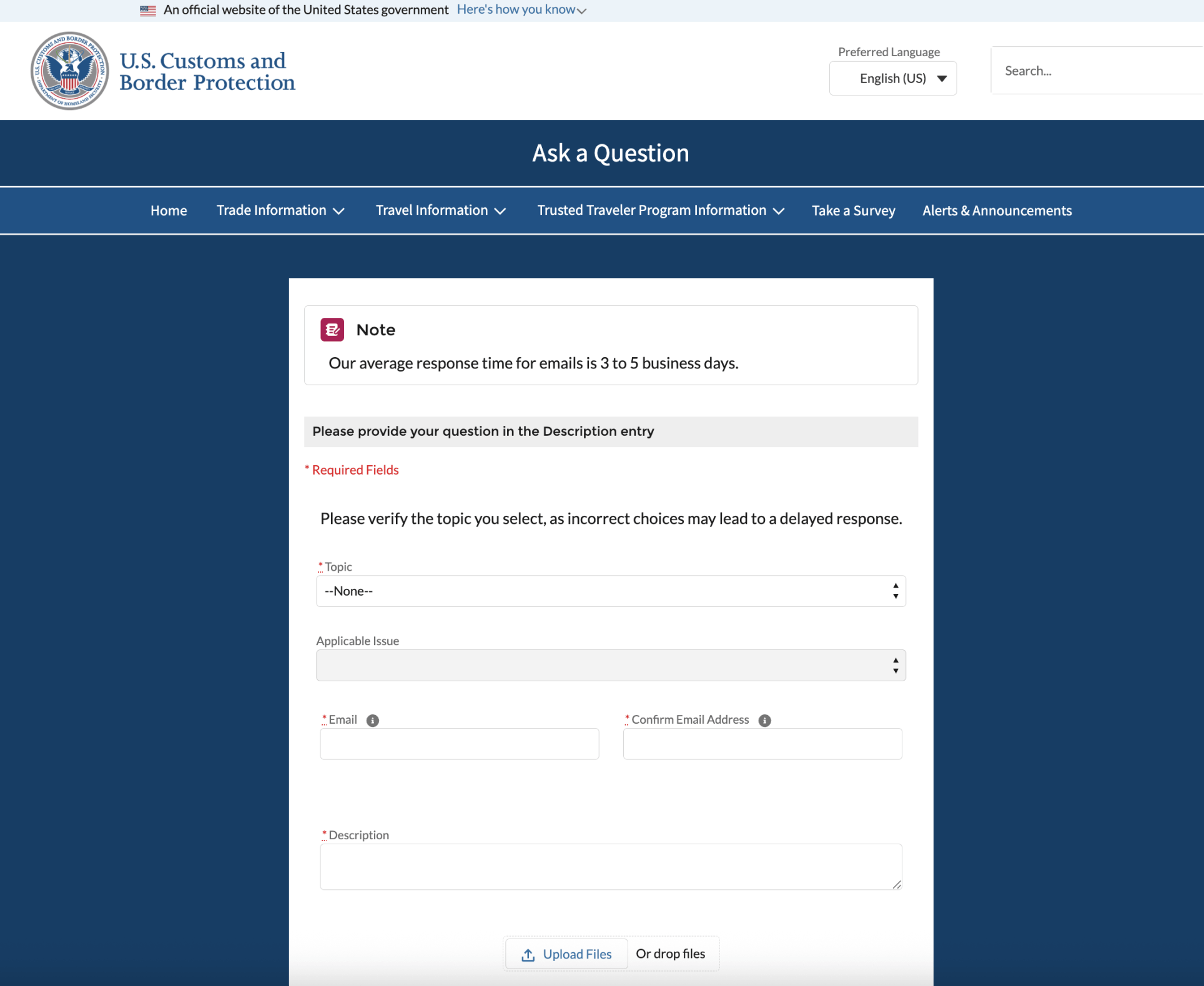
Task: Click the stepper arrows on the Topic selector
Action: coord(896,591)
